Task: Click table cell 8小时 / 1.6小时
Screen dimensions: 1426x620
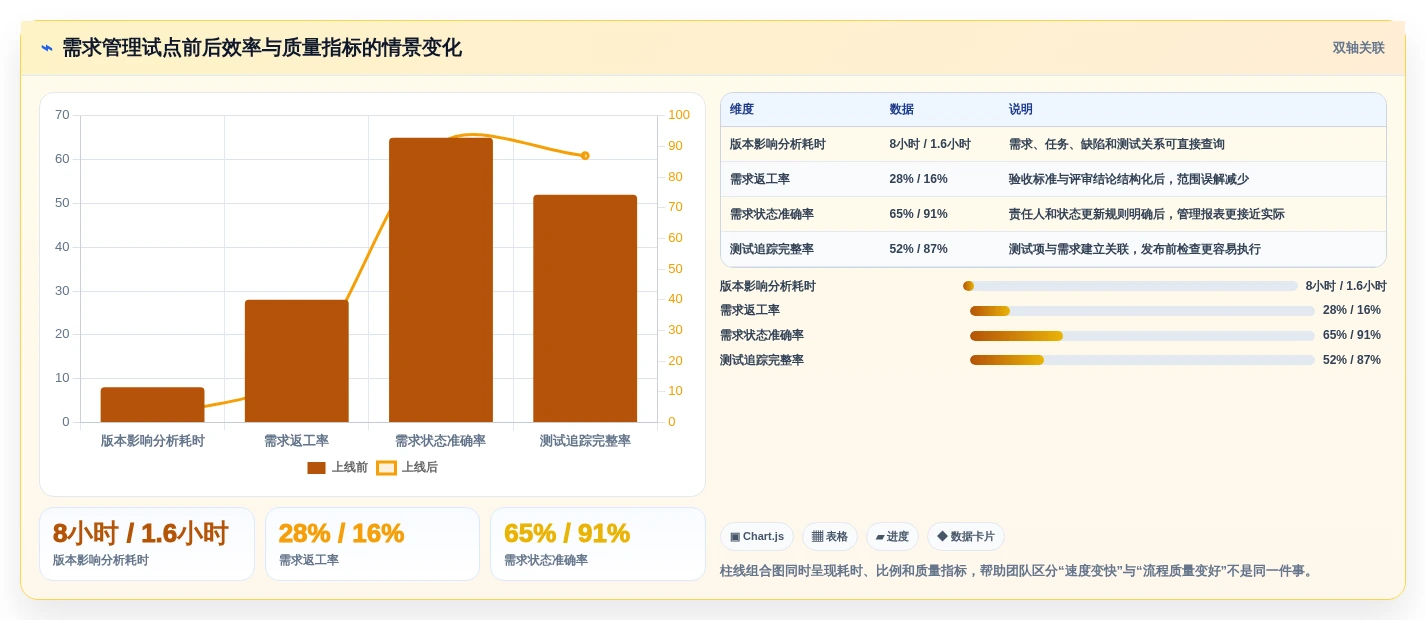Action: pyautogui.click(x=930, y=144)
